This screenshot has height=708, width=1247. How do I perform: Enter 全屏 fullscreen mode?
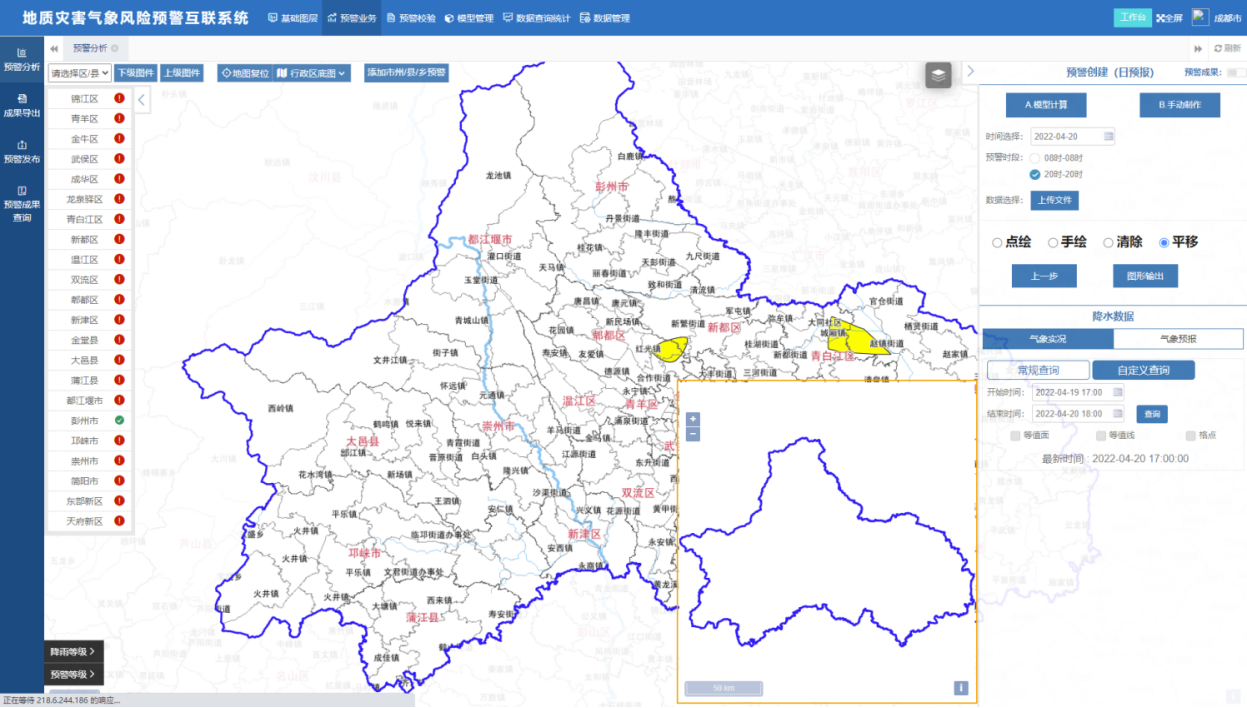(1169, 18)
